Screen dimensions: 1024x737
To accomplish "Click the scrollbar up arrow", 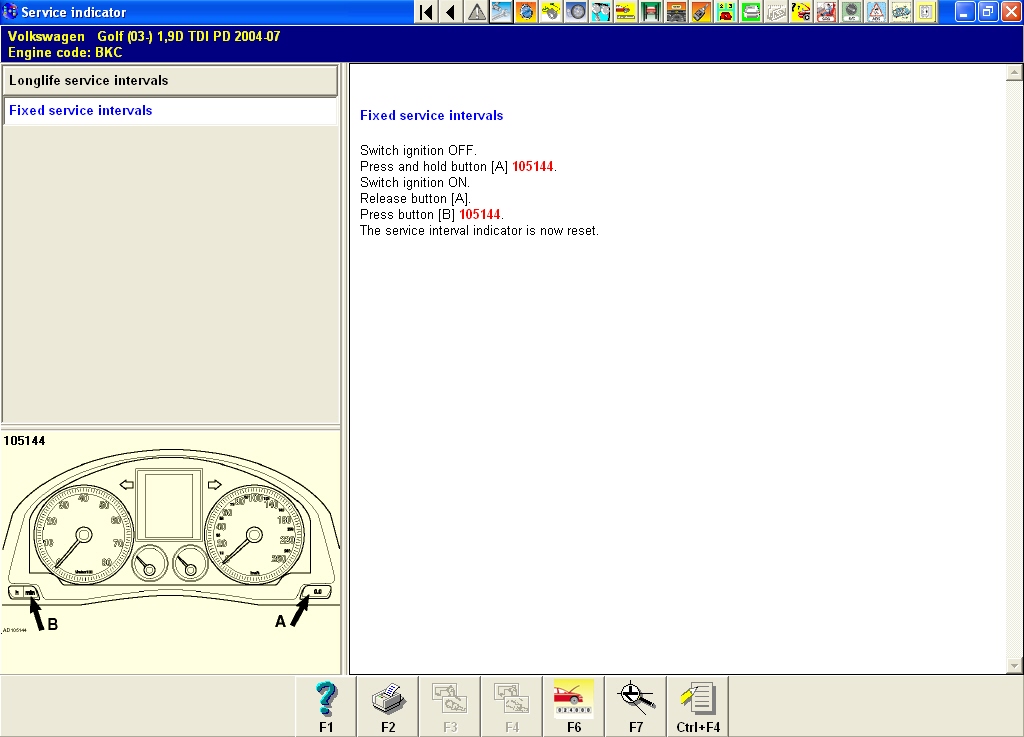I will pos(1014,72).
